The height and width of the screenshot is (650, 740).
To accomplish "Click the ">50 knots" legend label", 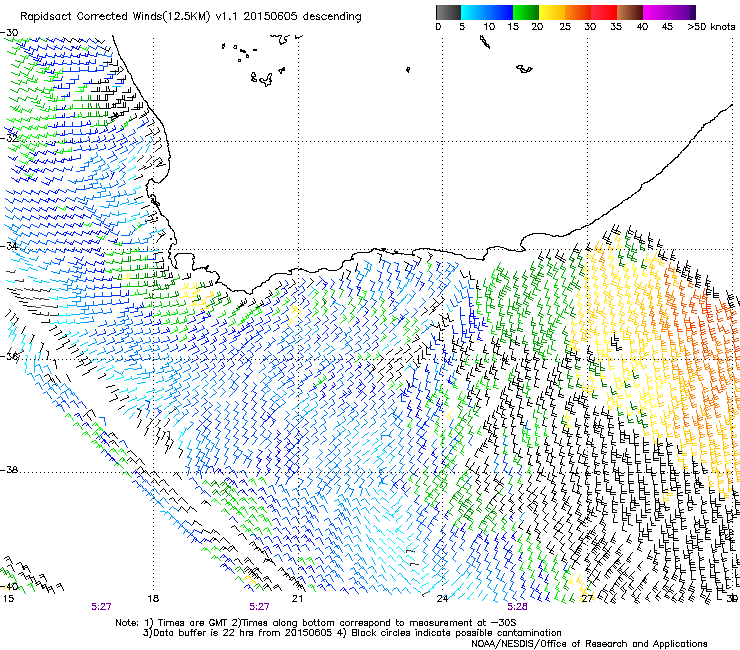I will coord(711,27).
